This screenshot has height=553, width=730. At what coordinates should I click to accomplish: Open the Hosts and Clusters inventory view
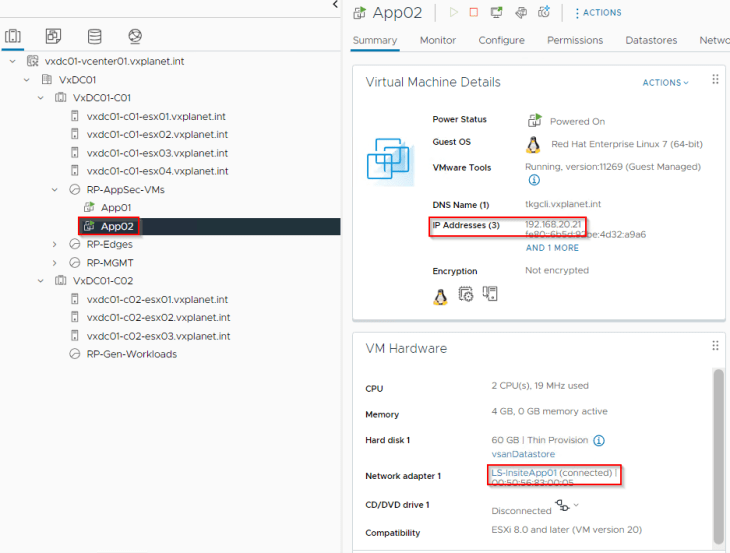tap(13, 36)
